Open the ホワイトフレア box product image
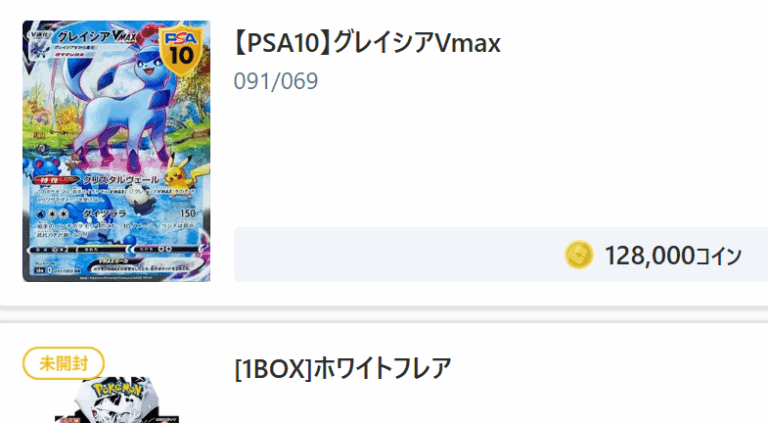Screen dimensions: 768x423 [117, 400]
